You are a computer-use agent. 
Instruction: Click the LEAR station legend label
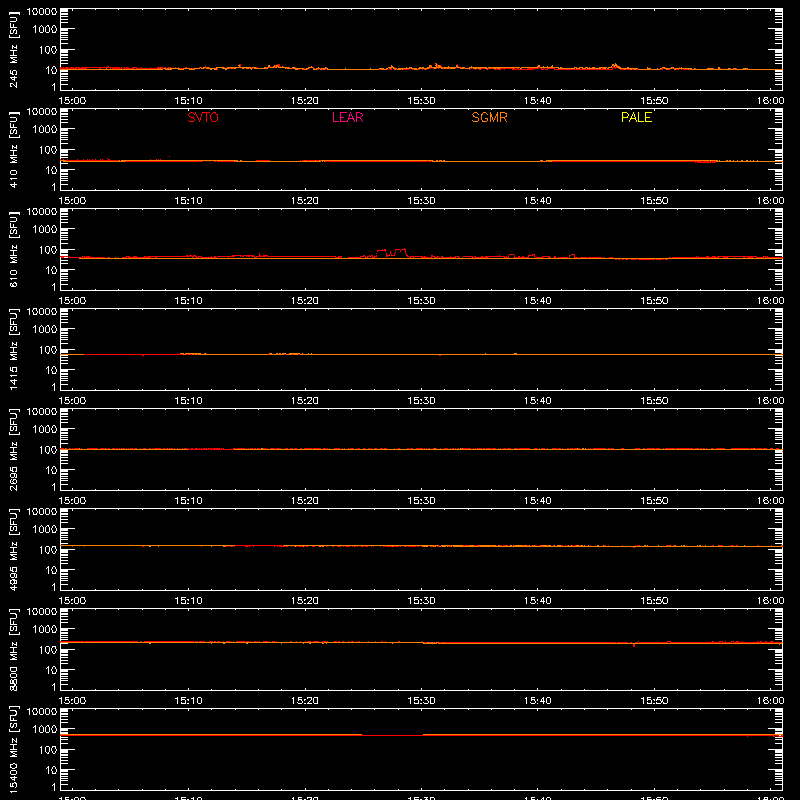coord(347,117)
